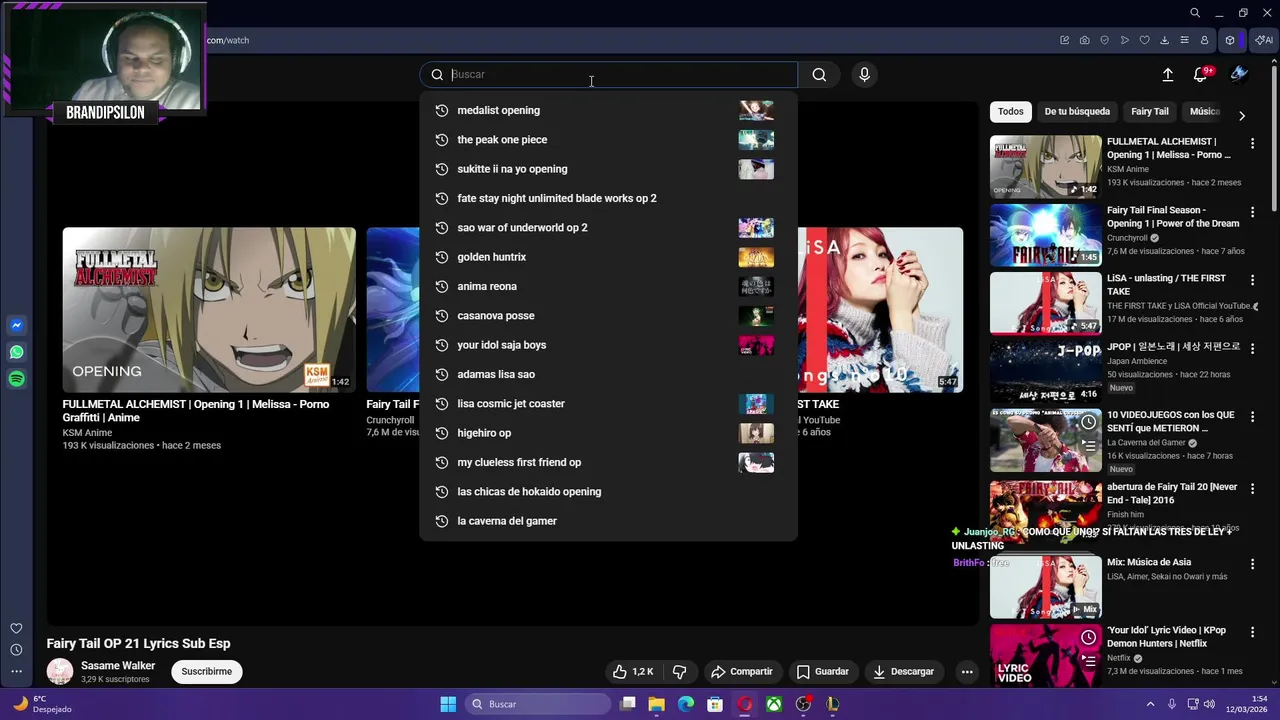Open the YouTube create upload icon

point(1167,74)
